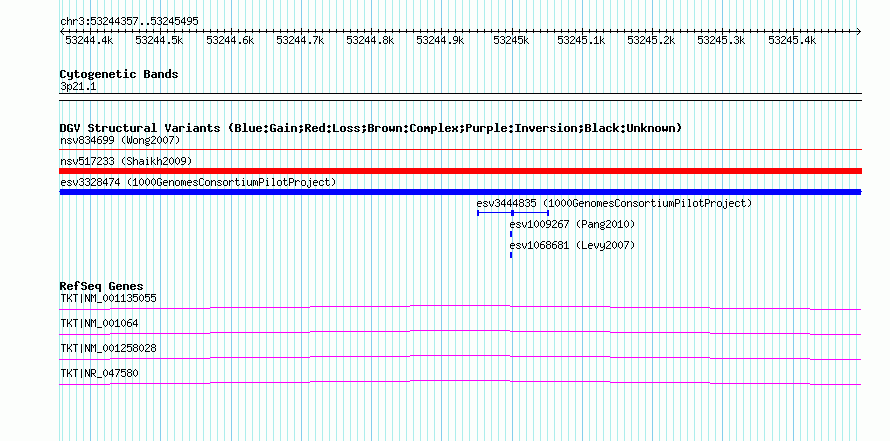Click the blue esv3444835 gain glyph
The image size is (890, 441).
[513, 213]
